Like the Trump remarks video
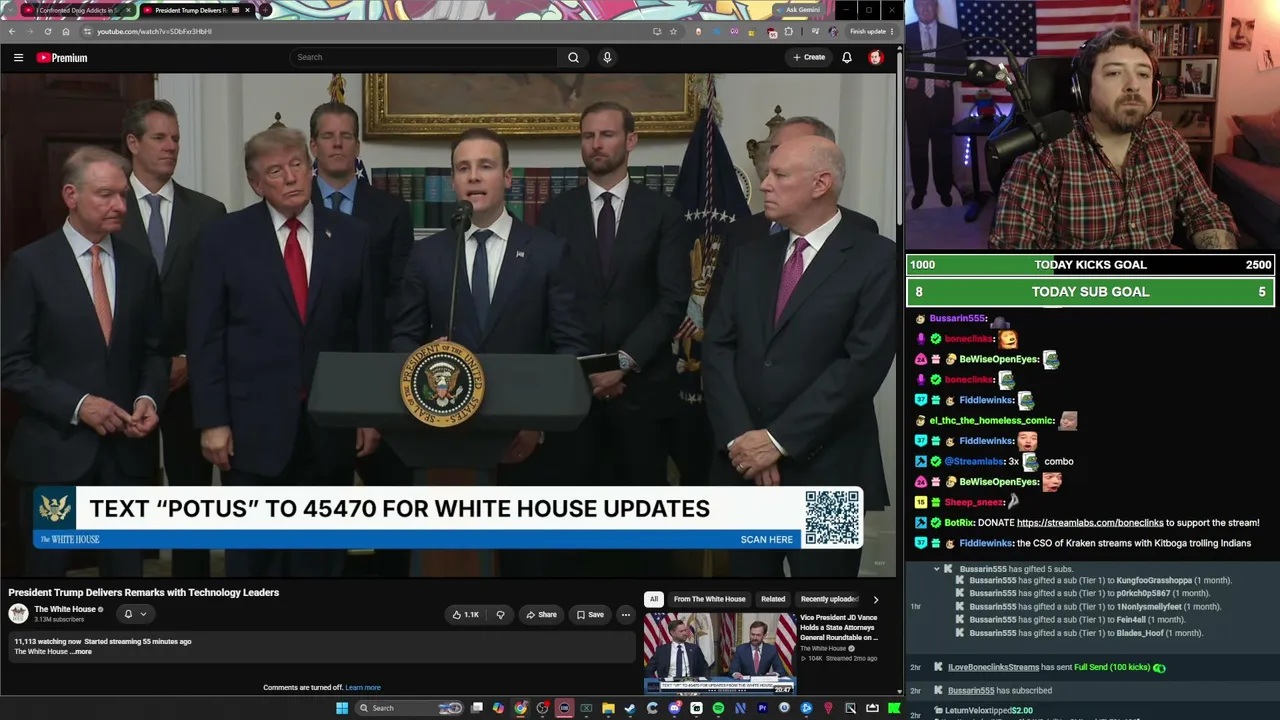The image size is (1280, 720). tap(465, 615)
